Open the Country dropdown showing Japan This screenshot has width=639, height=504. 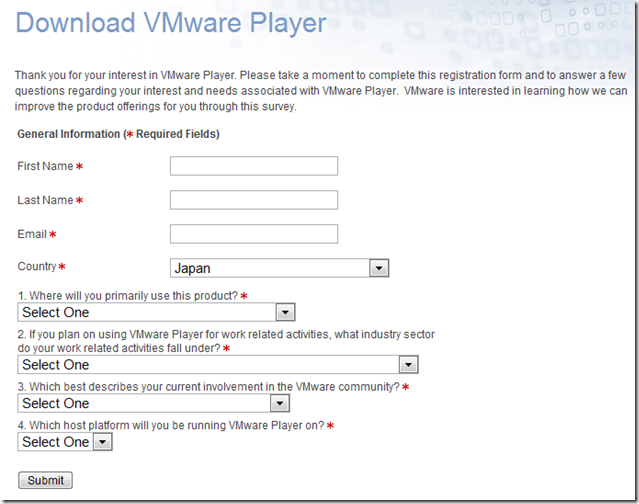tap(280, 268)
